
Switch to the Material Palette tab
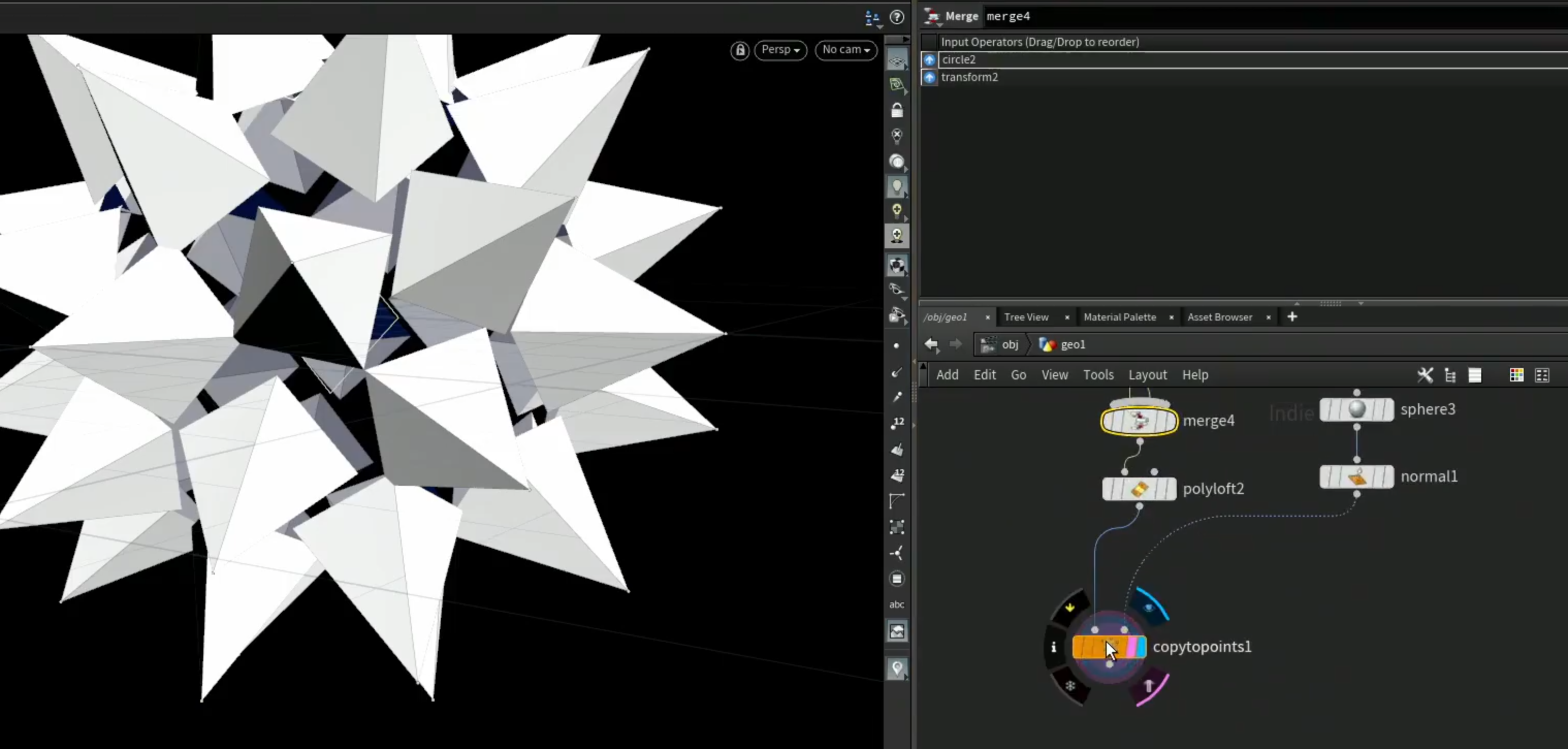click(x=1119, y=317)
